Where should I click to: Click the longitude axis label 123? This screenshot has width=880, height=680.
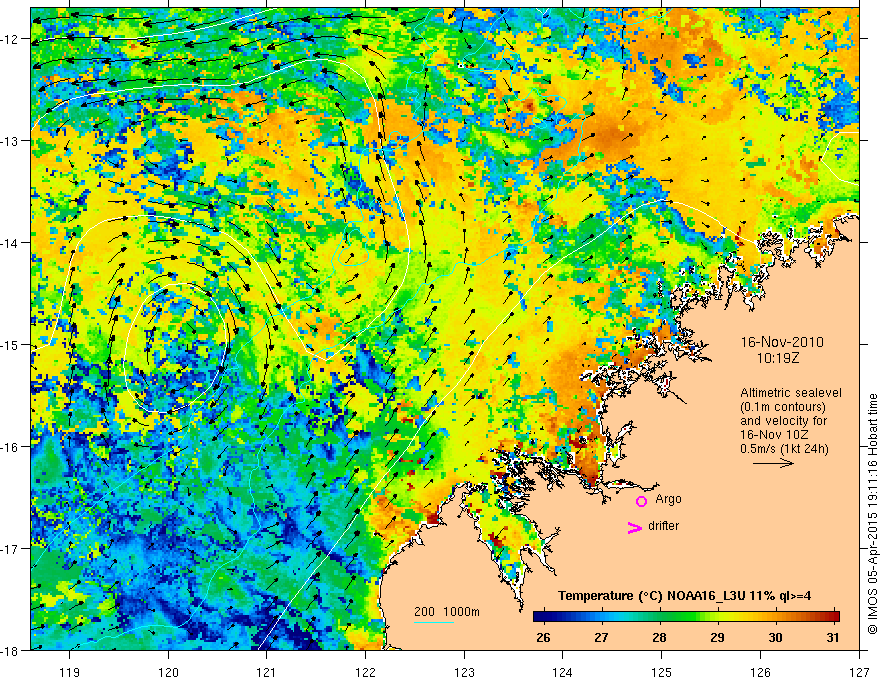click(464, 672)
